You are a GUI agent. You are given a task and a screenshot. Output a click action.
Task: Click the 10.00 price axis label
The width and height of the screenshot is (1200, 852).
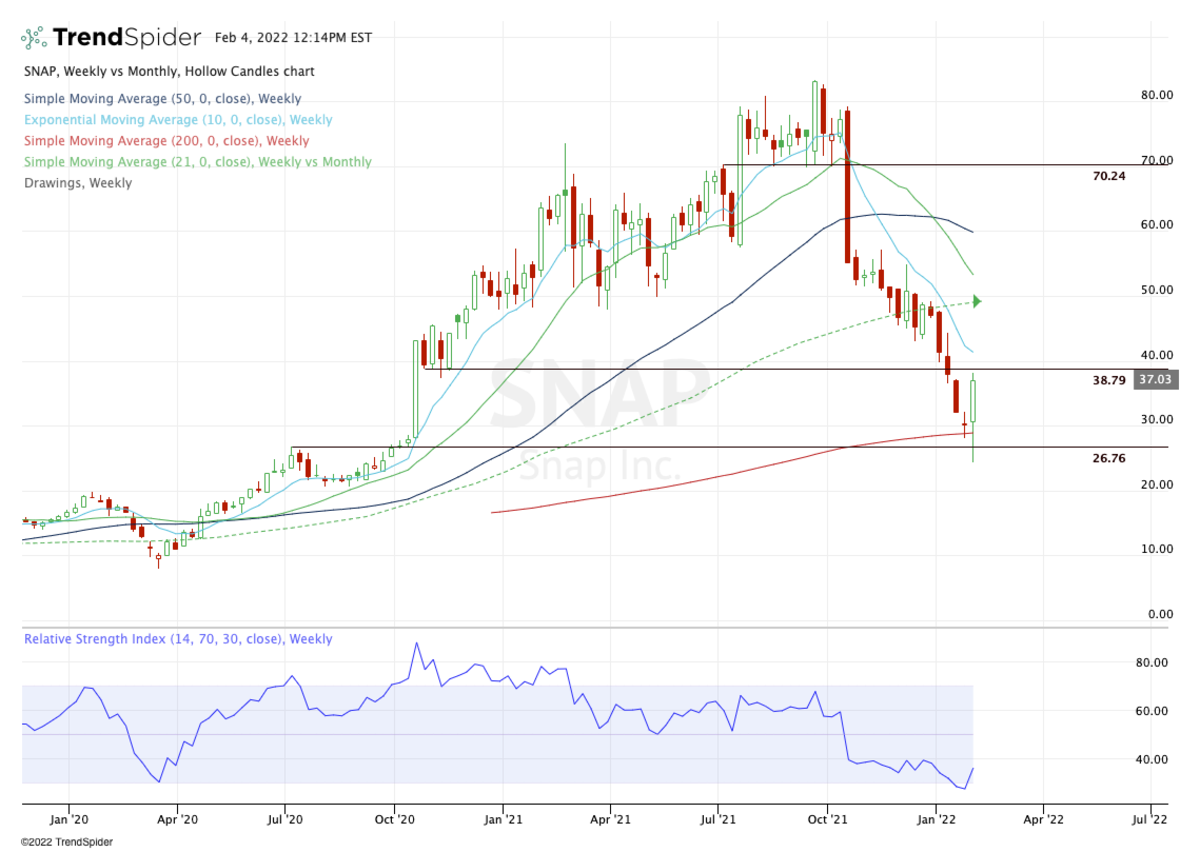click(1157, 550)
